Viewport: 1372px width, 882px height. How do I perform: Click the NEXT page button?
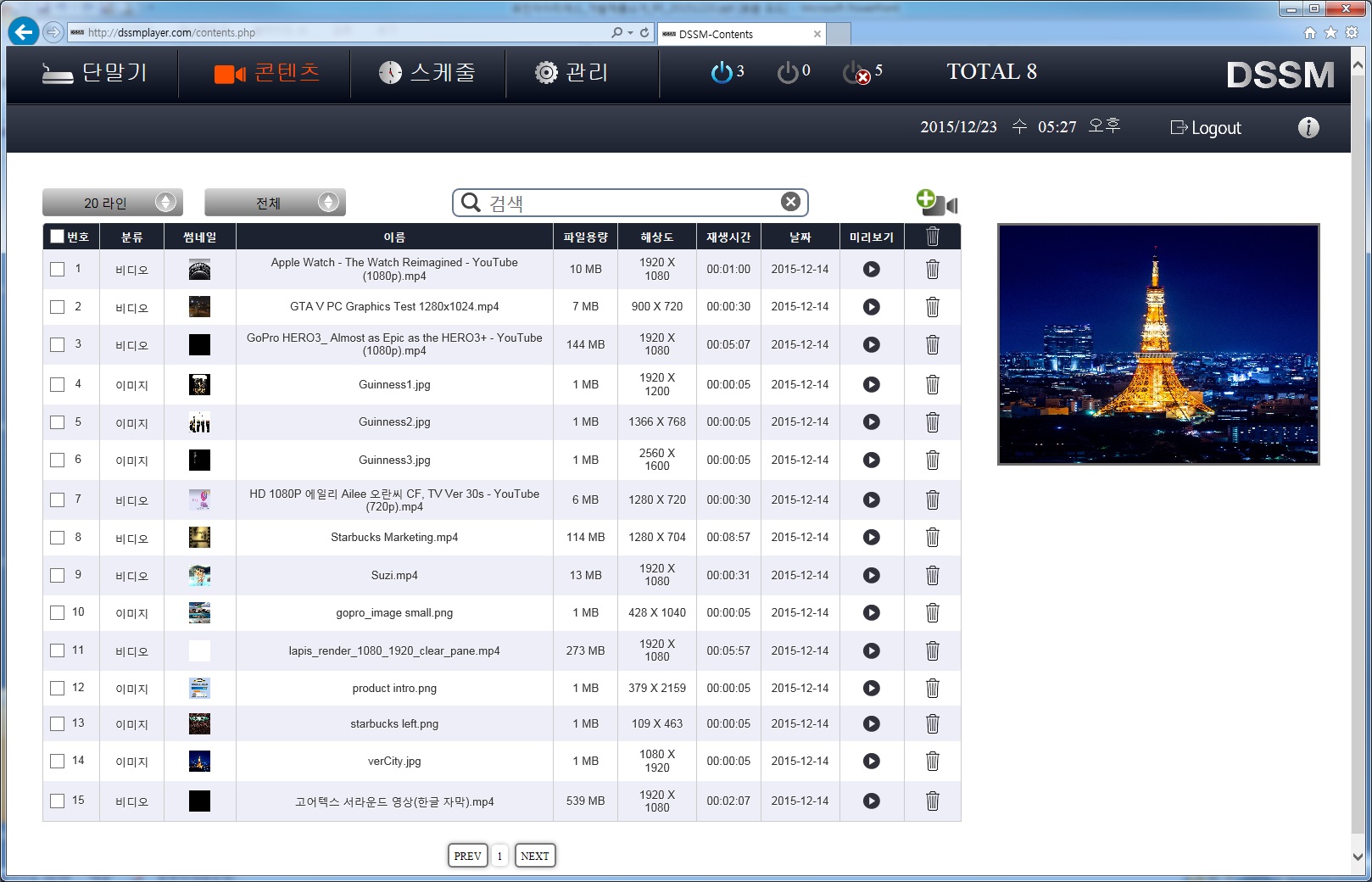(x=534, y=856)
